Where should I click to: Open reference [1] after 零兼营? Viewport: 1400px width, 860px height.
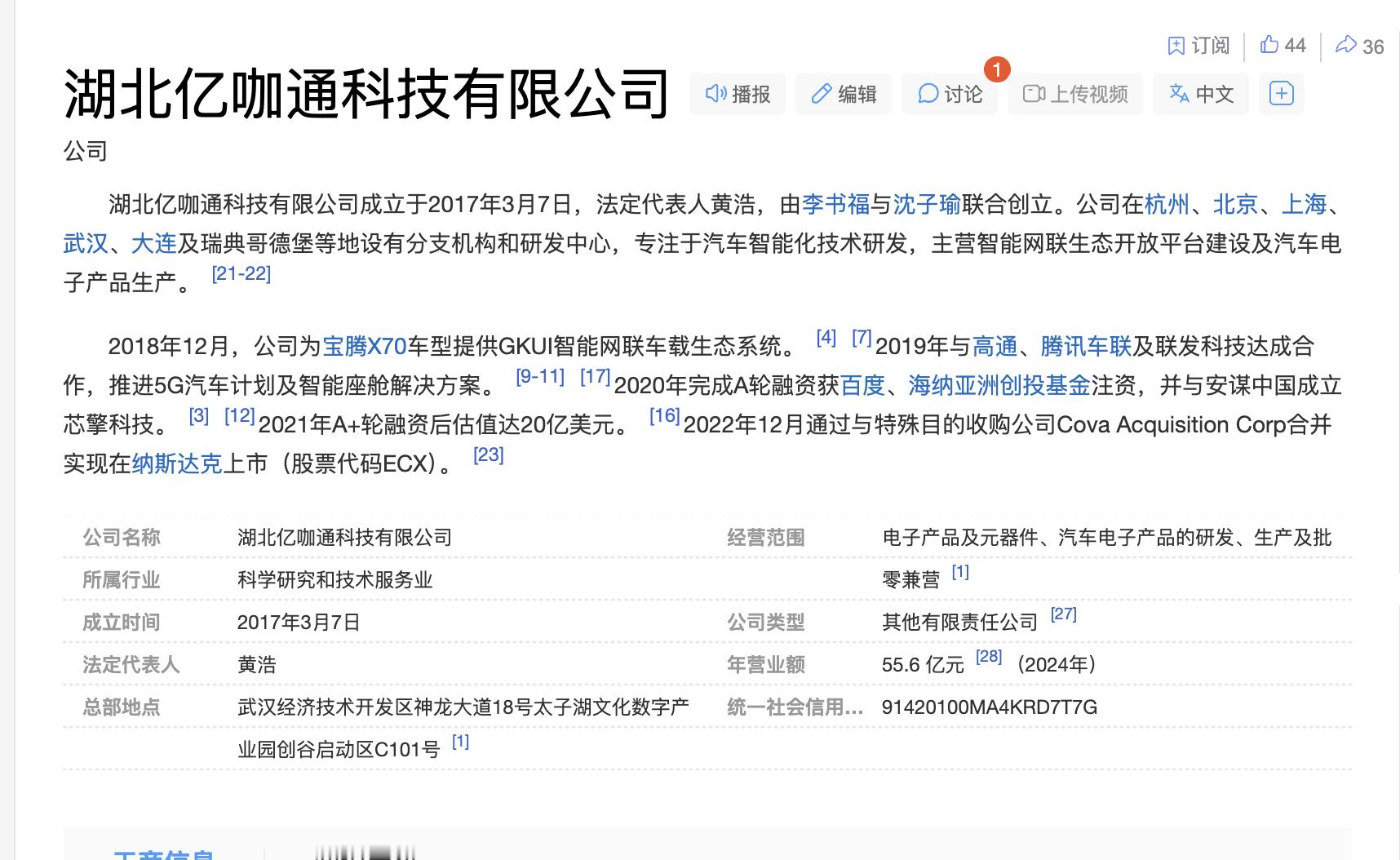pyautogui.click(x=961, y=572)
